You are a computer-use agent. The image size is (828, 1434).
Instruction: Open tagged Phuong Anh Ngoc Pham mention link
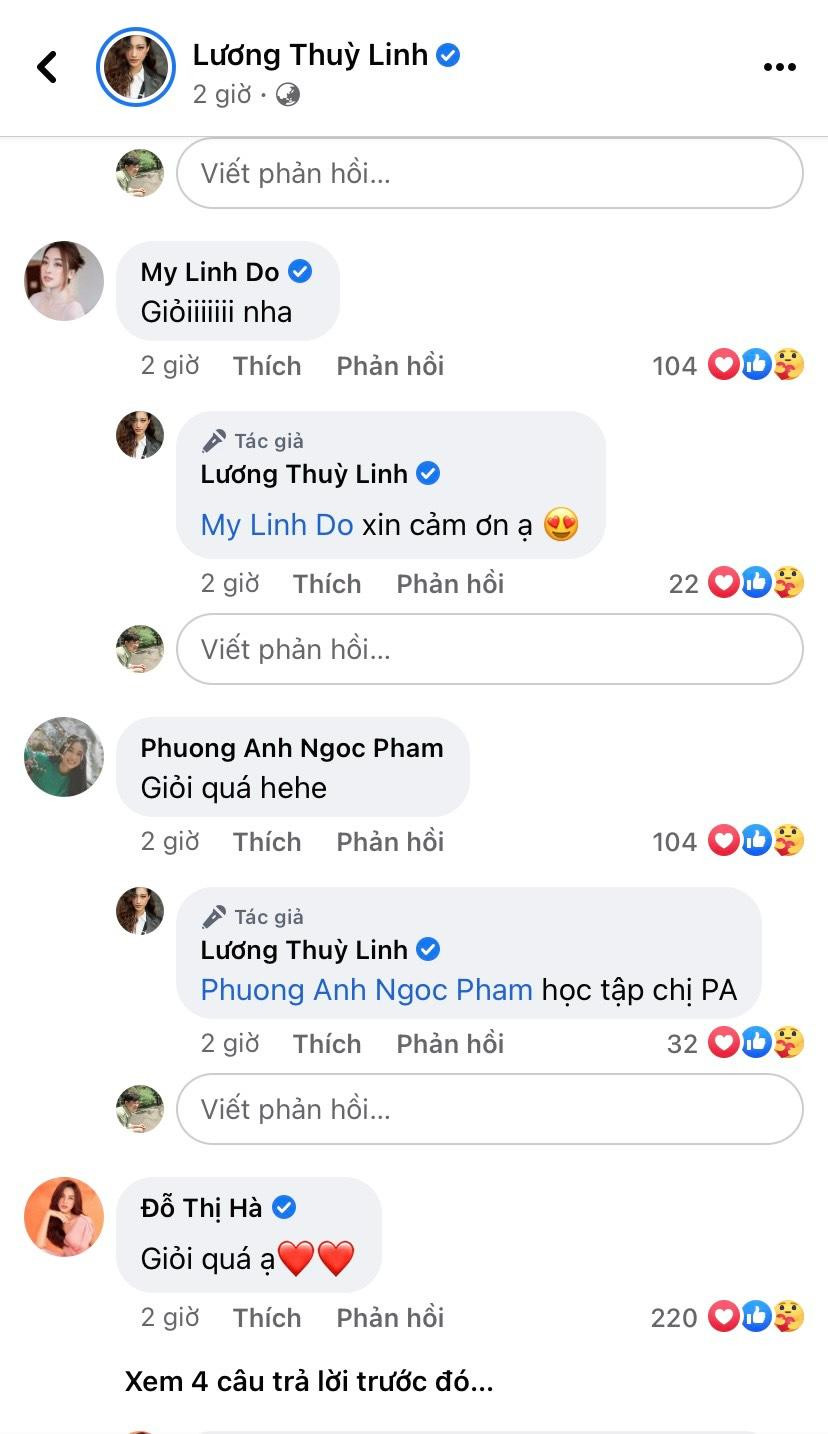(x=366, y=990)
